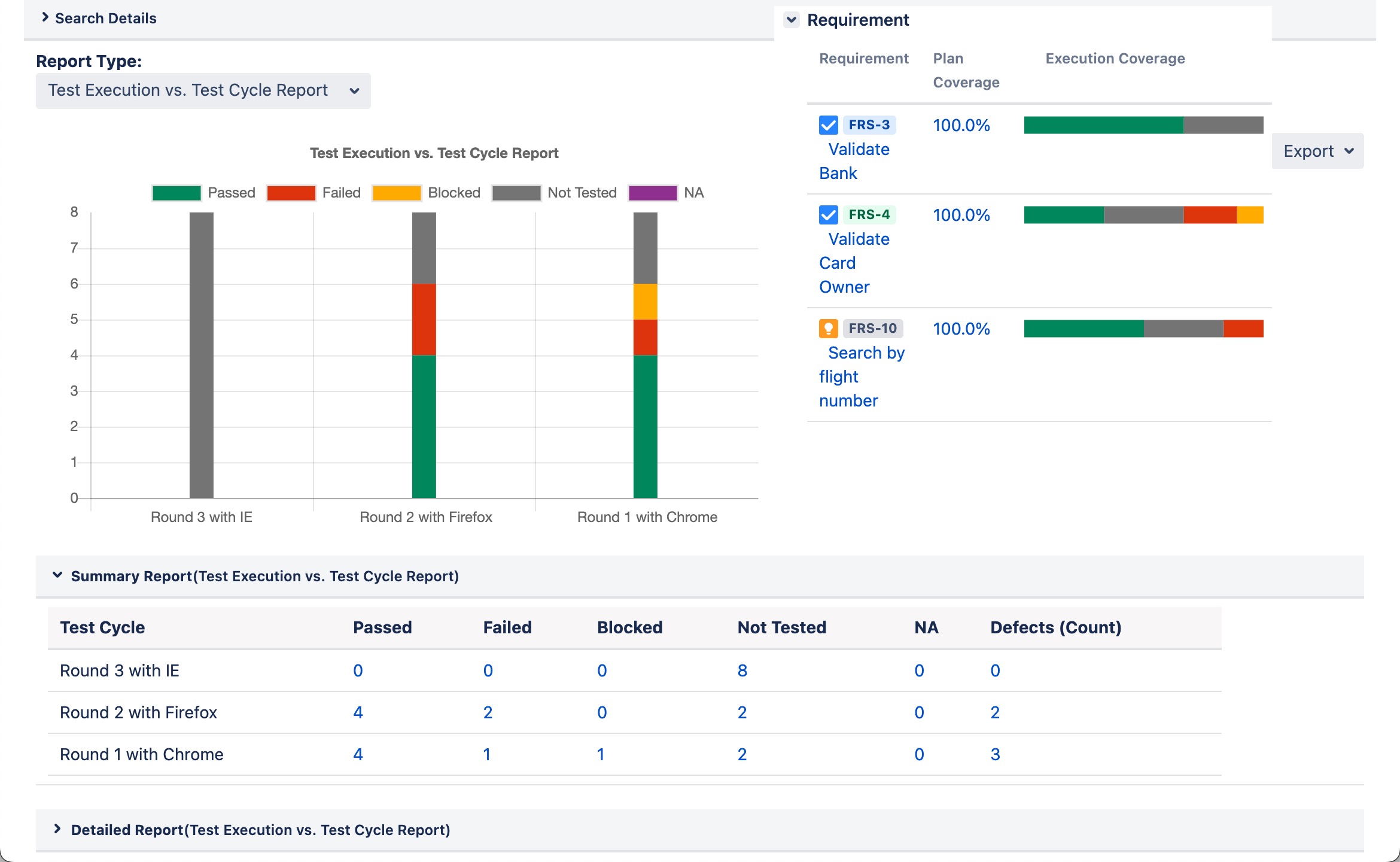Click the FRS-10 lightbulb improvement icon
The image size is (1400, 862).
[829, 329]
